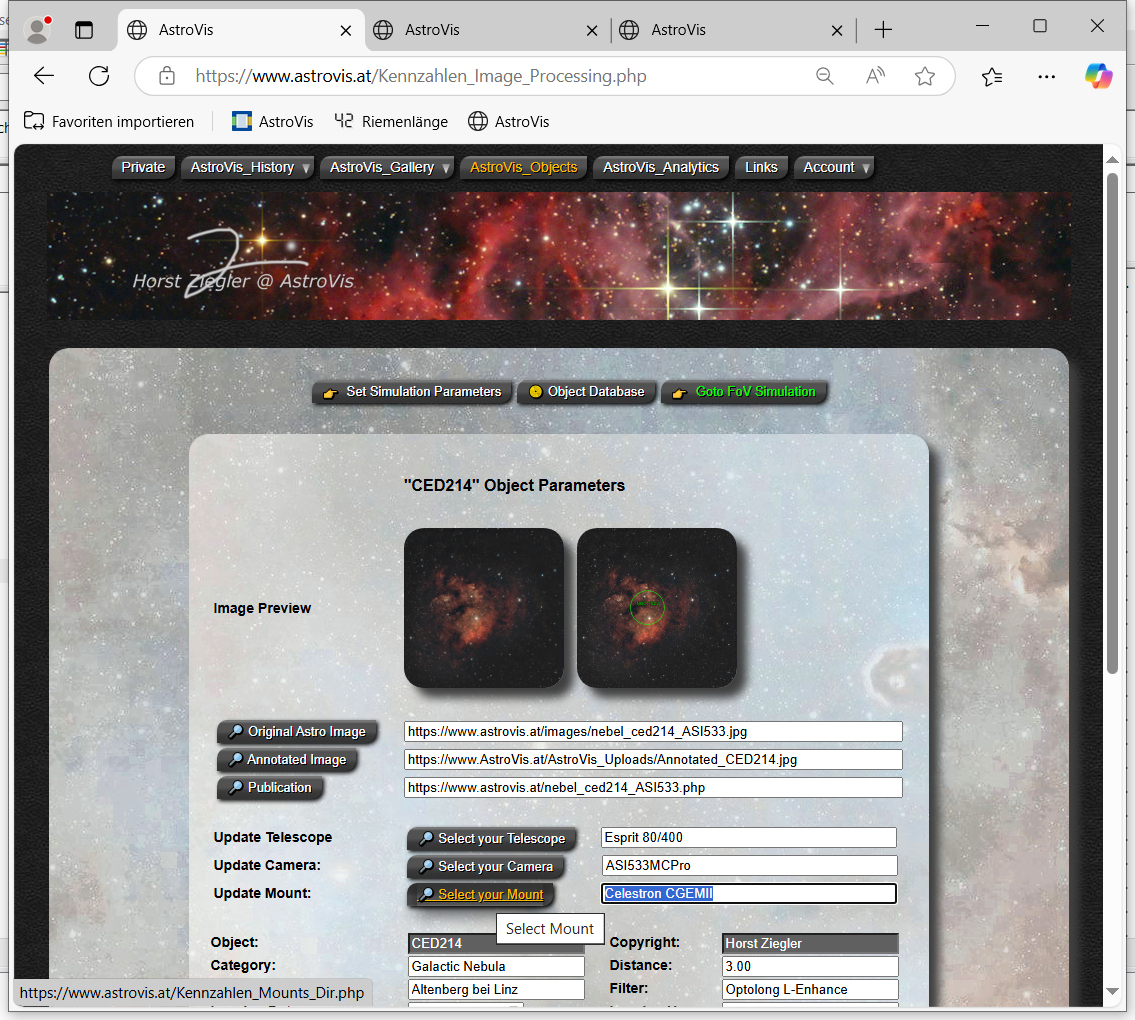
Task: Add this page to favorites star
Action: pyautogui.click(x=925, y=76)
